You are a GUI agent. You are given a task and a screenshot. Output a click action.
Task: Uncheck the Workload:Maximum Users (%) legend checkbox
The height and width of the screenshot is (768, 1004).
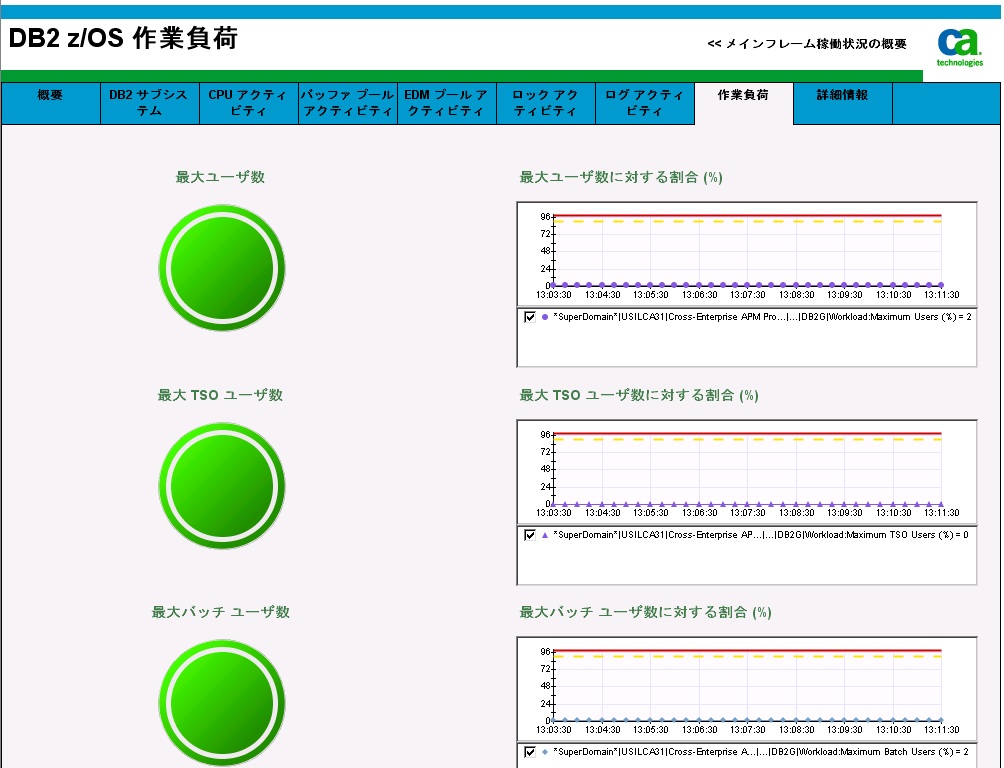(x=528, y=319)
